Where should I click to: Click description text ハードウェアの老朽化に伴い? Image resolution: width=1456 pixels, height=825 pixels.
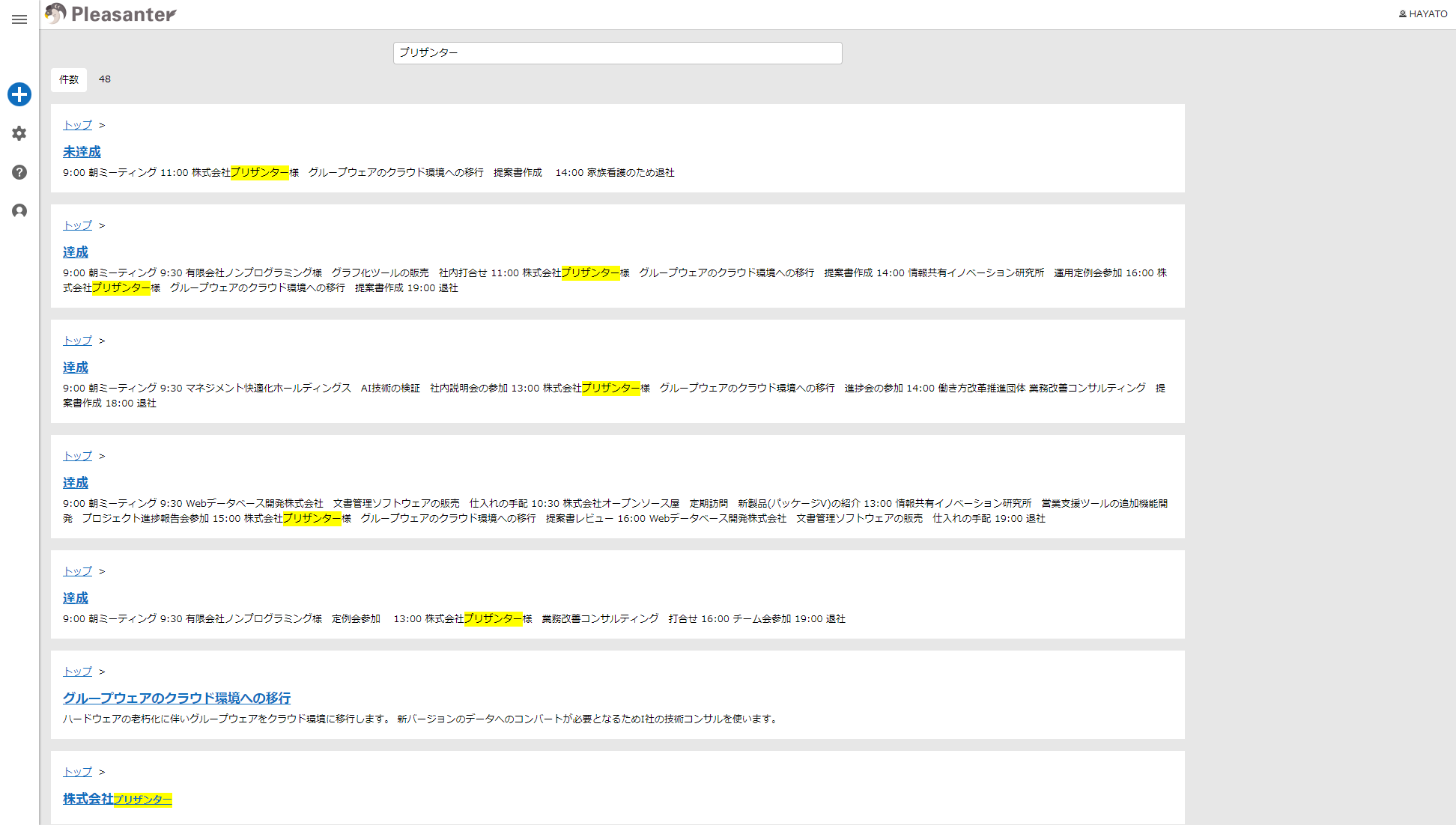pyautogui.click(x=421, y=719)
